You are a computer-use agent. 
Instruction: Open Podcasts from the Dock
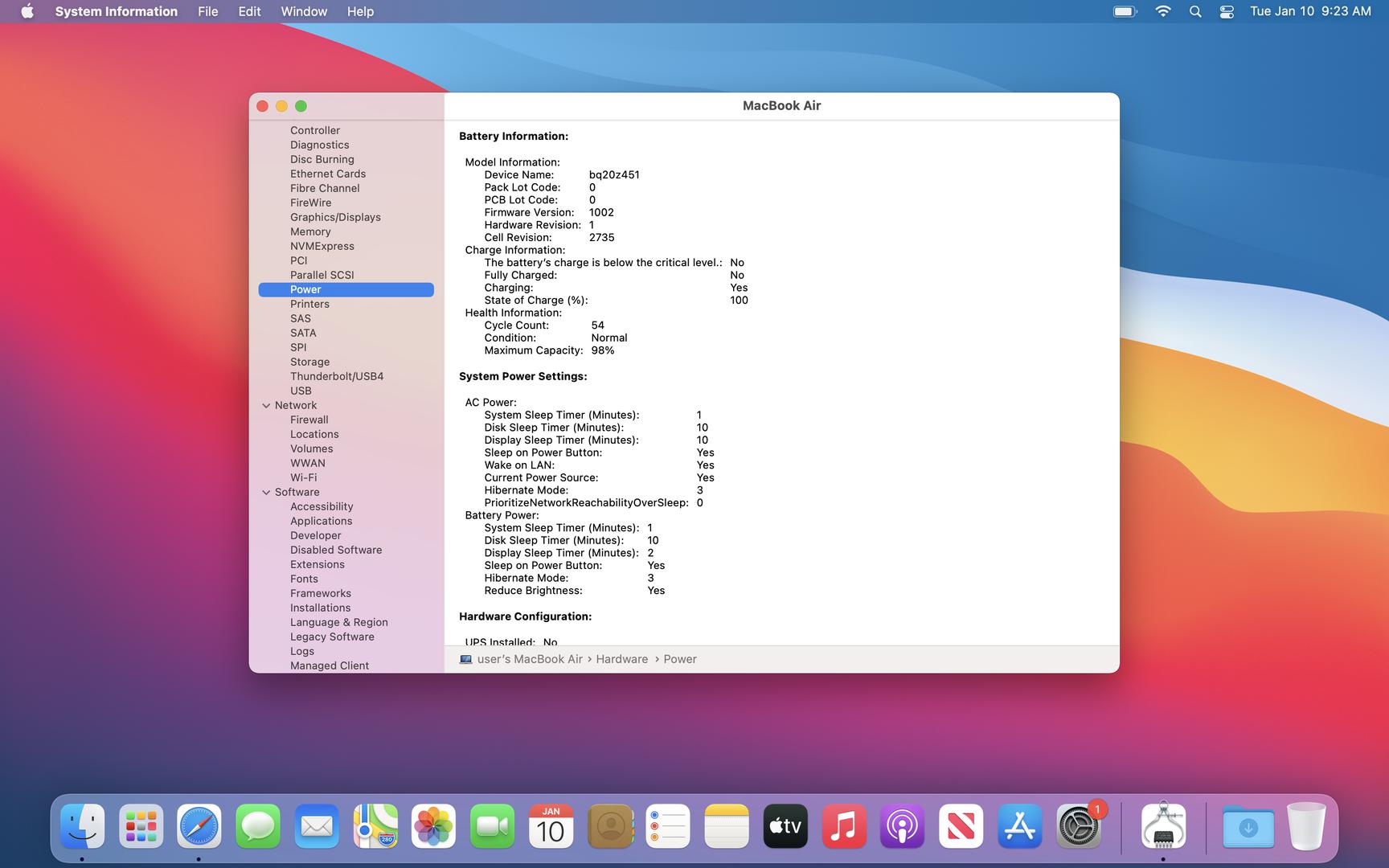[x=903, y=826]
